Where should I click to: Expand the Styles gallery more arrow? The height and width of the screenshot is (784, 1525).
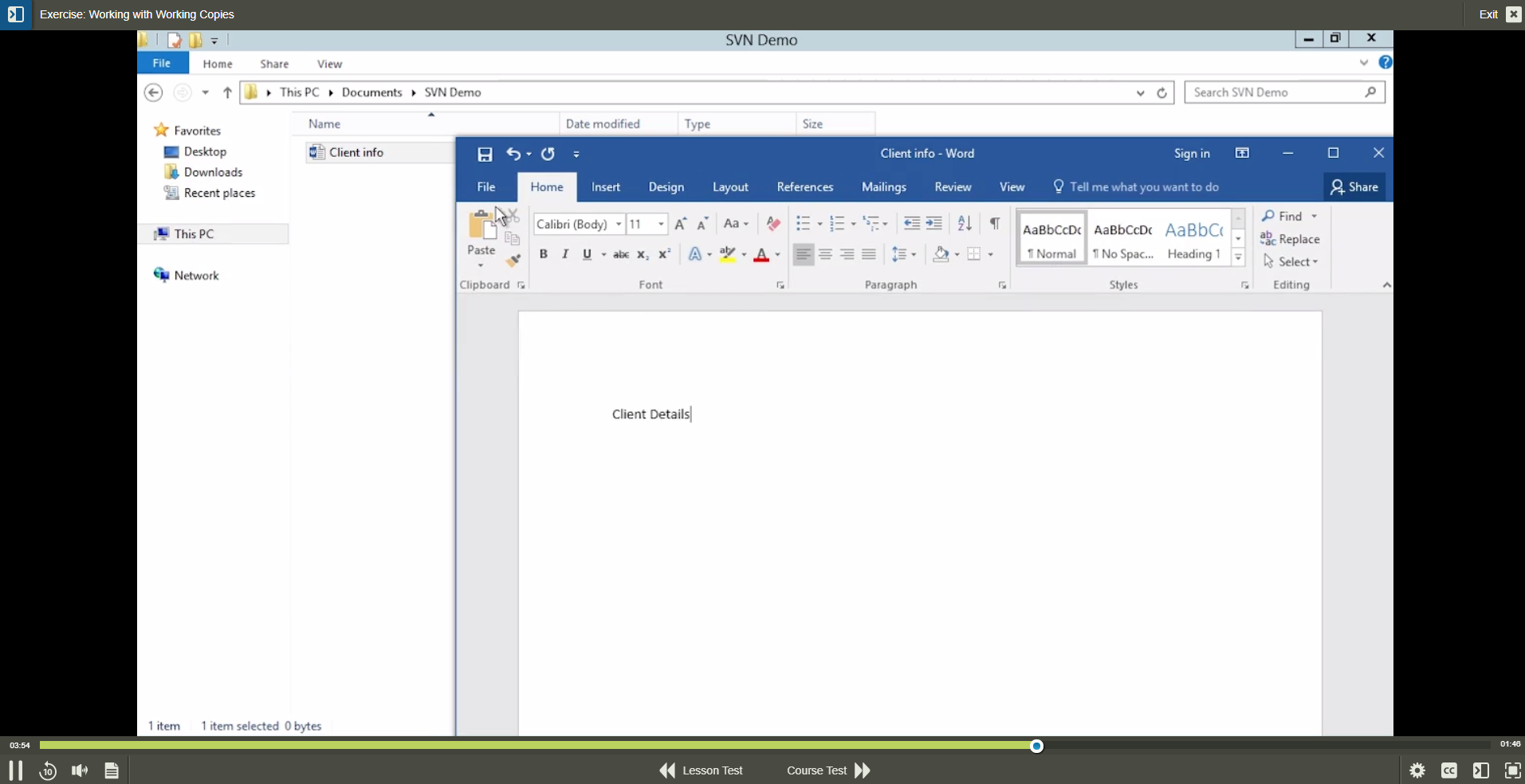click(1238, 257)
